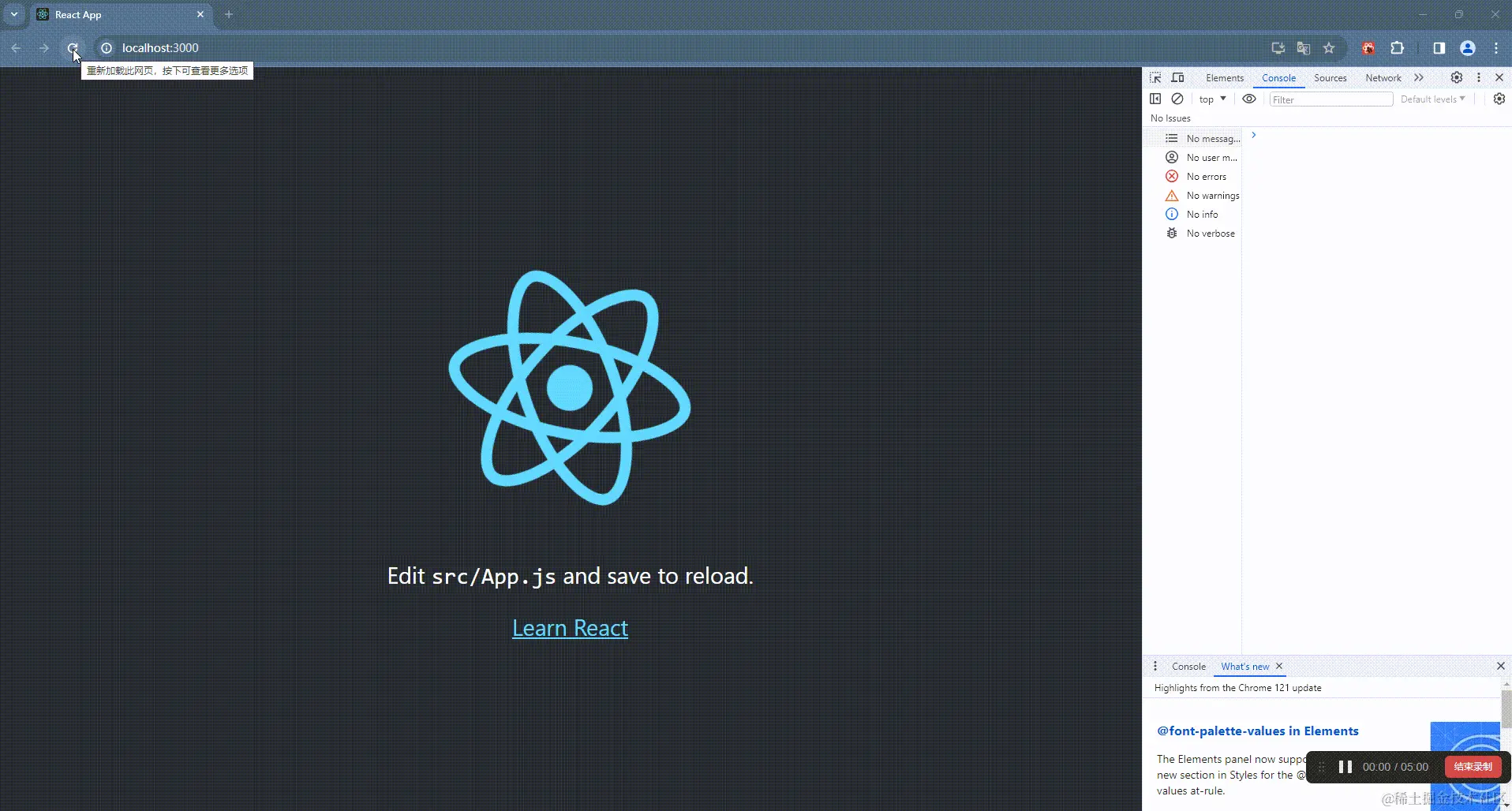Click the console Filter input field

point(1330,99)
